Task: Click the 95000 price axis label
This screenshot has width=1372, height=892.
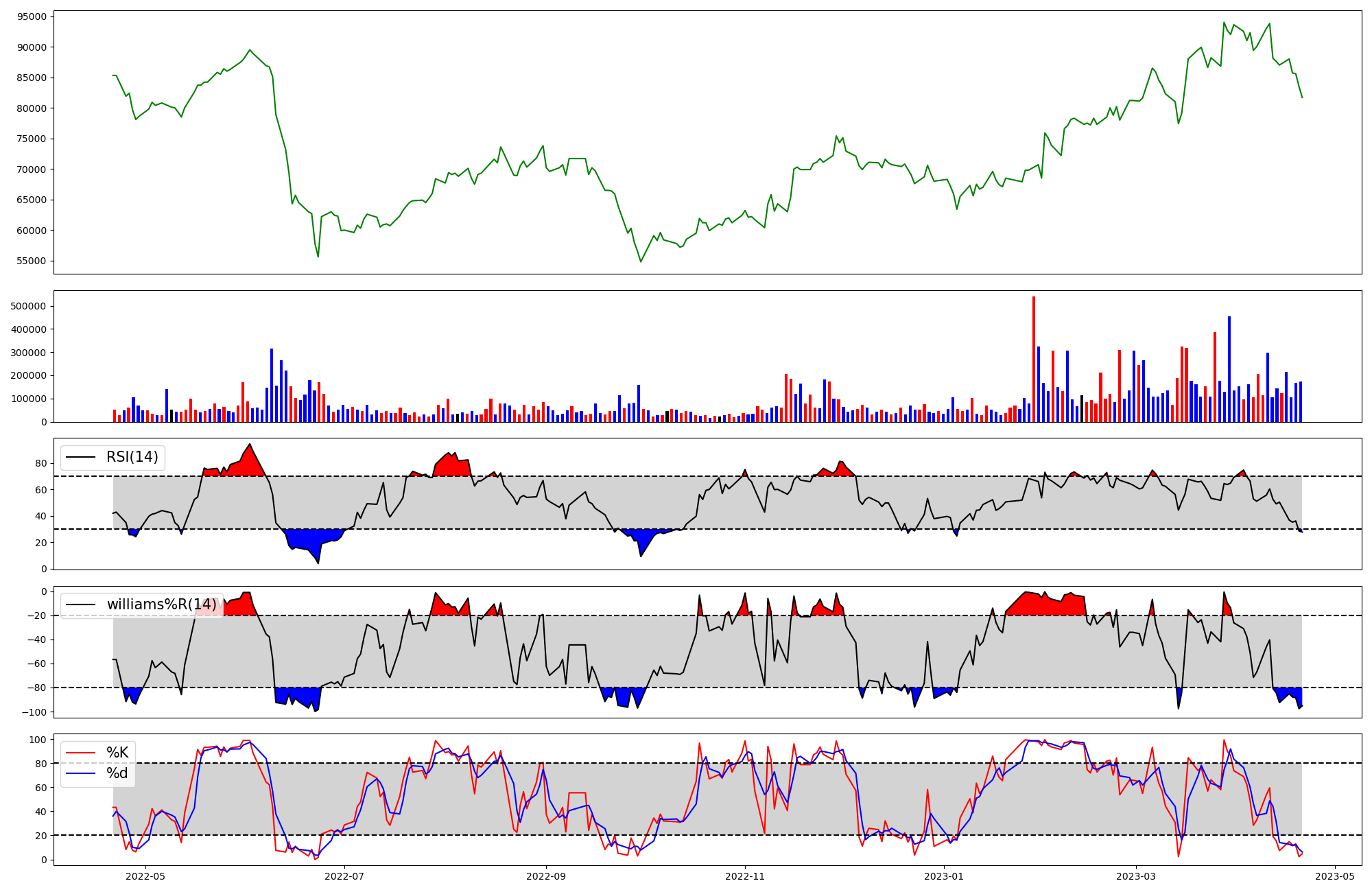Action: [x=32, y=16]
